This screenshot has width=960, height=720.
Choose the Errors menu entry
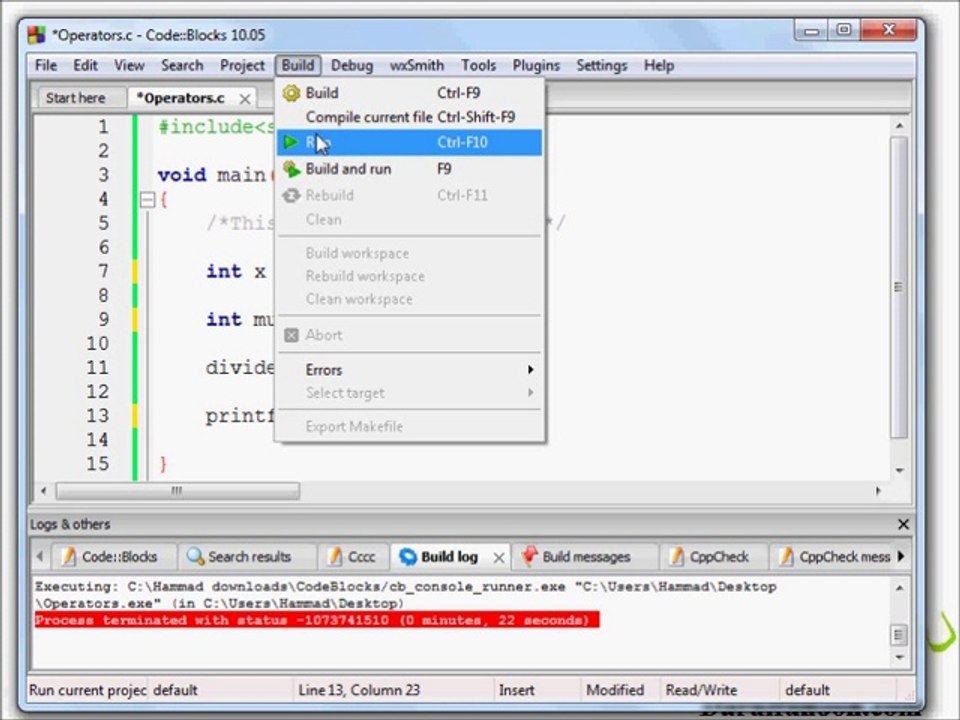409,370
